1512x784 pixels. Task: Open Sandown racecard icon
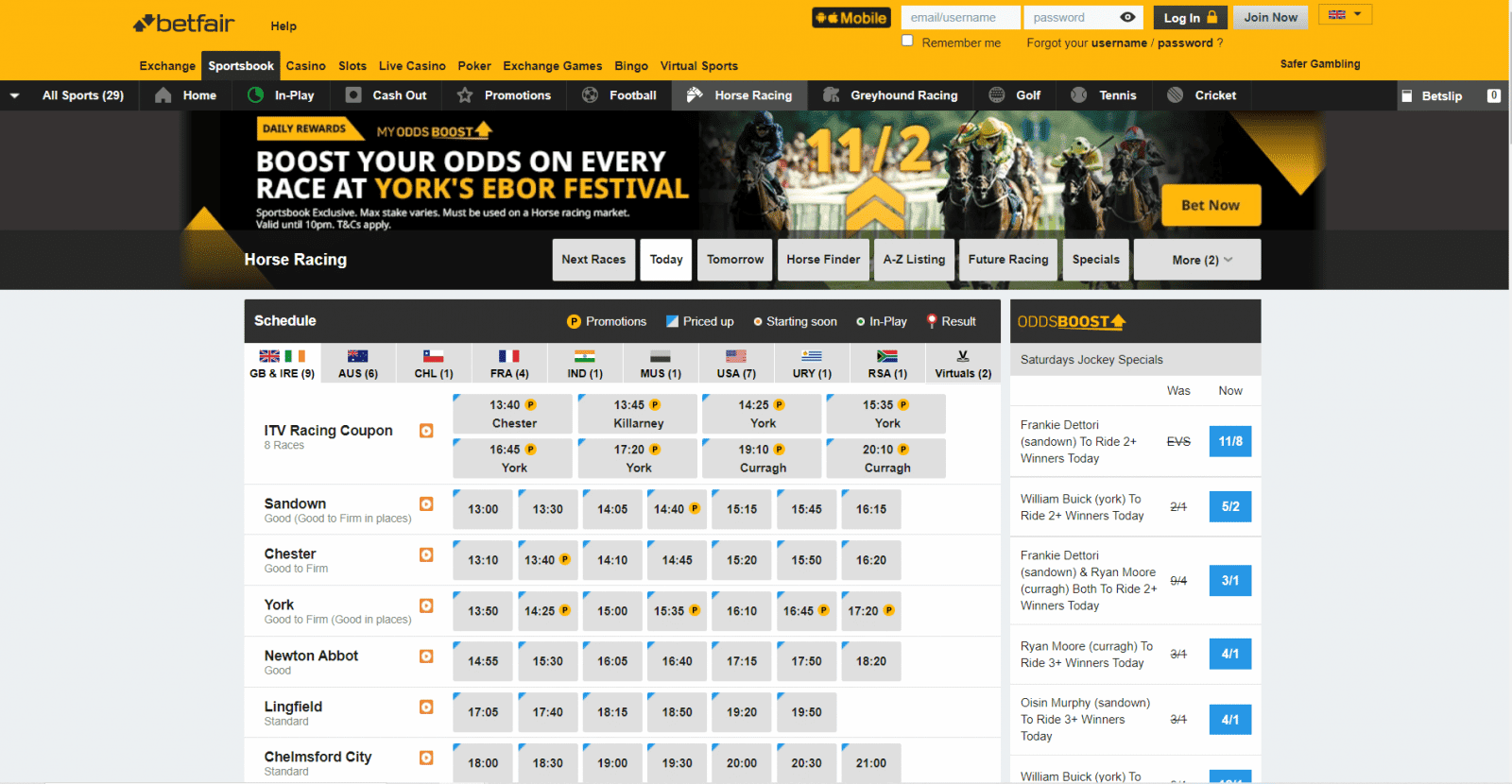(x=426, y=504)
